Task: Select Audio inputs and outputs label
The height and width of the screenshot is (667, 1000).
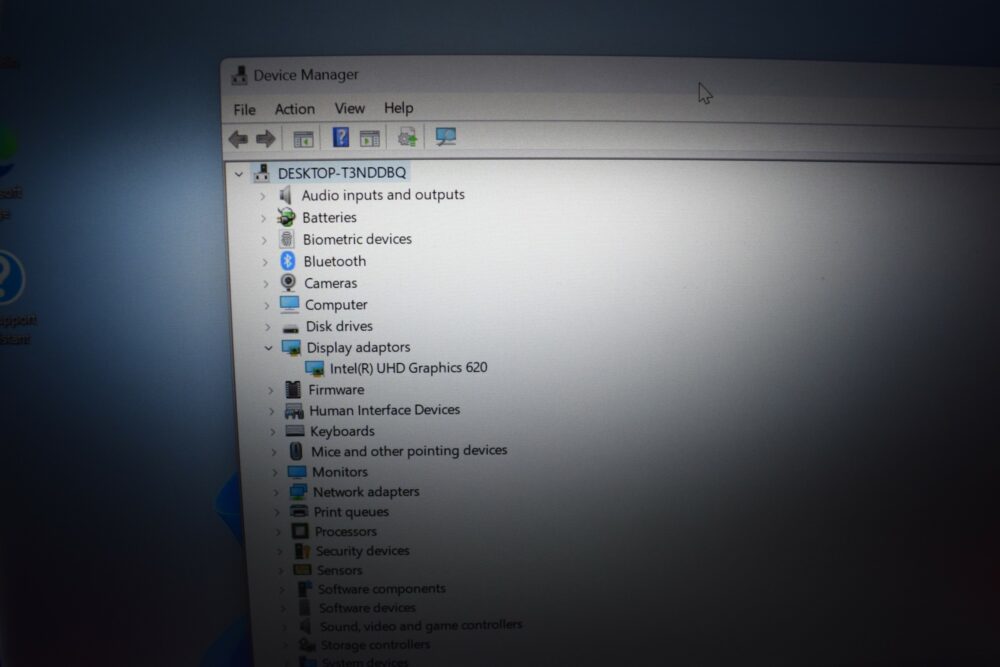Action: [383, 195]
